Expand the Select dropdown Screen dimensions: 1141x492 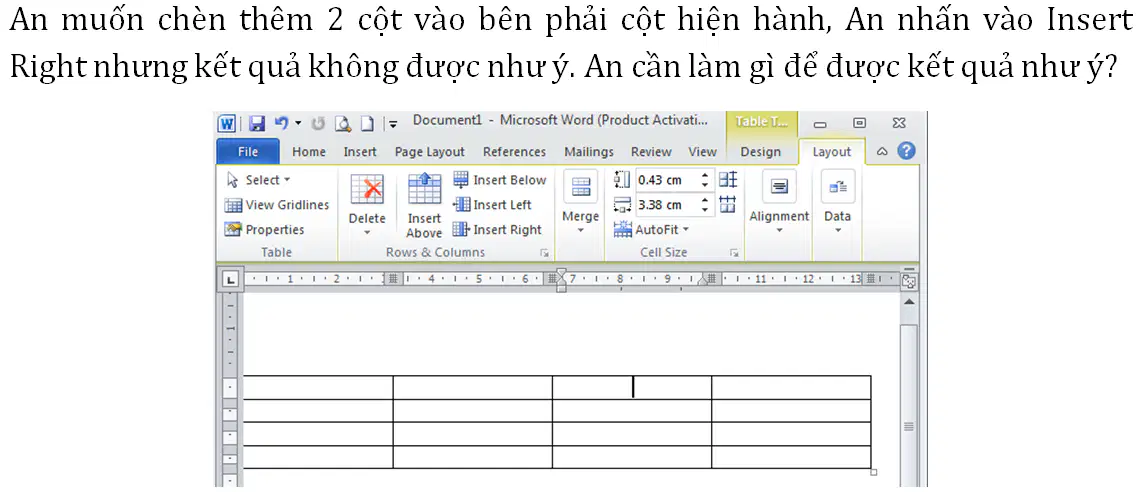click(x=258, y=180)
